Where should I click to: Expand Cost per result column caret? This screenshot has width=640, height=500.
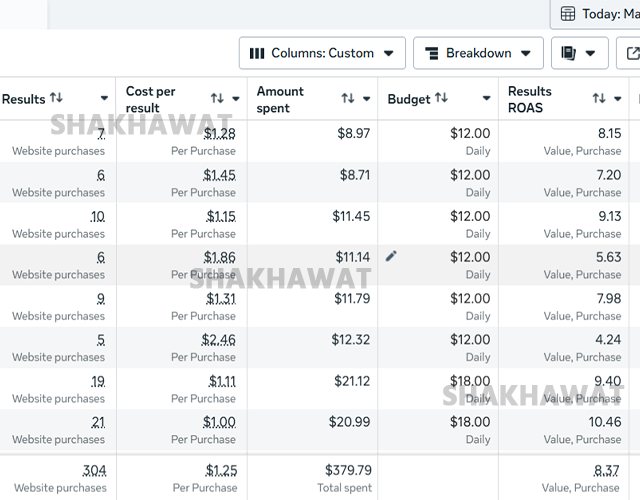coord(236,98)
